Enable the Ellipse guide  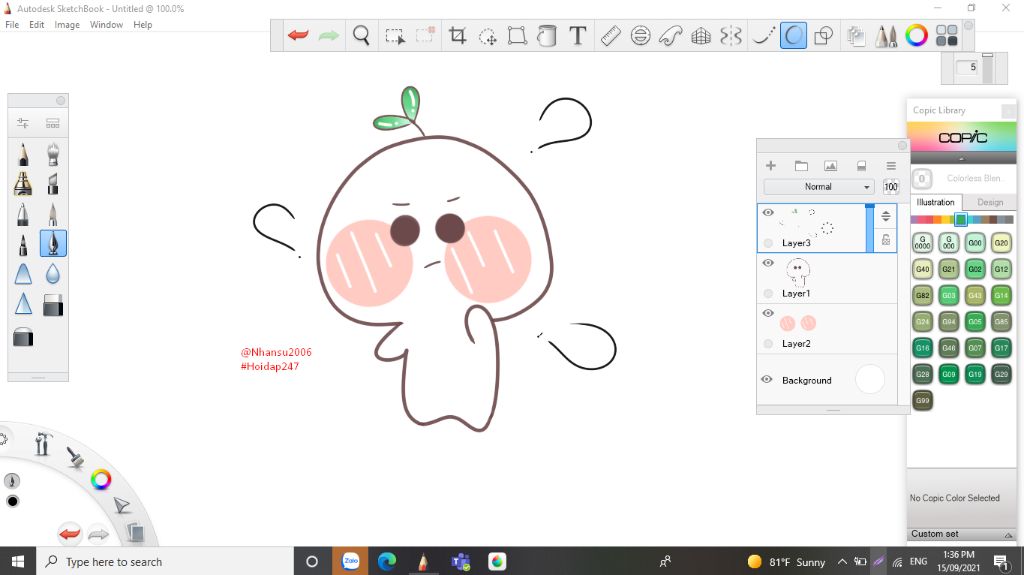tap(641, 35)
